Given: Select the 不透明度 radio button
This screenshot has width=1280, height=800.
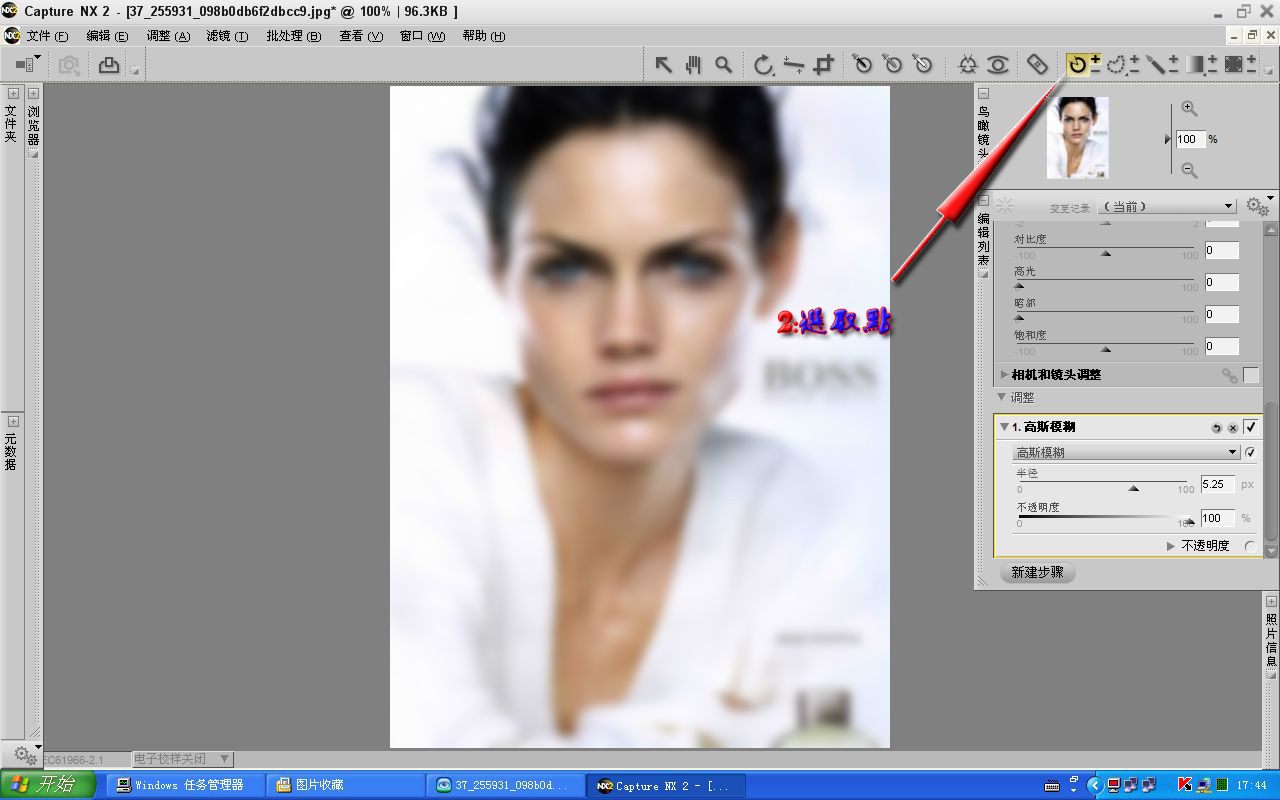Looking at the screenshot, I should (x=1250, y=546).
